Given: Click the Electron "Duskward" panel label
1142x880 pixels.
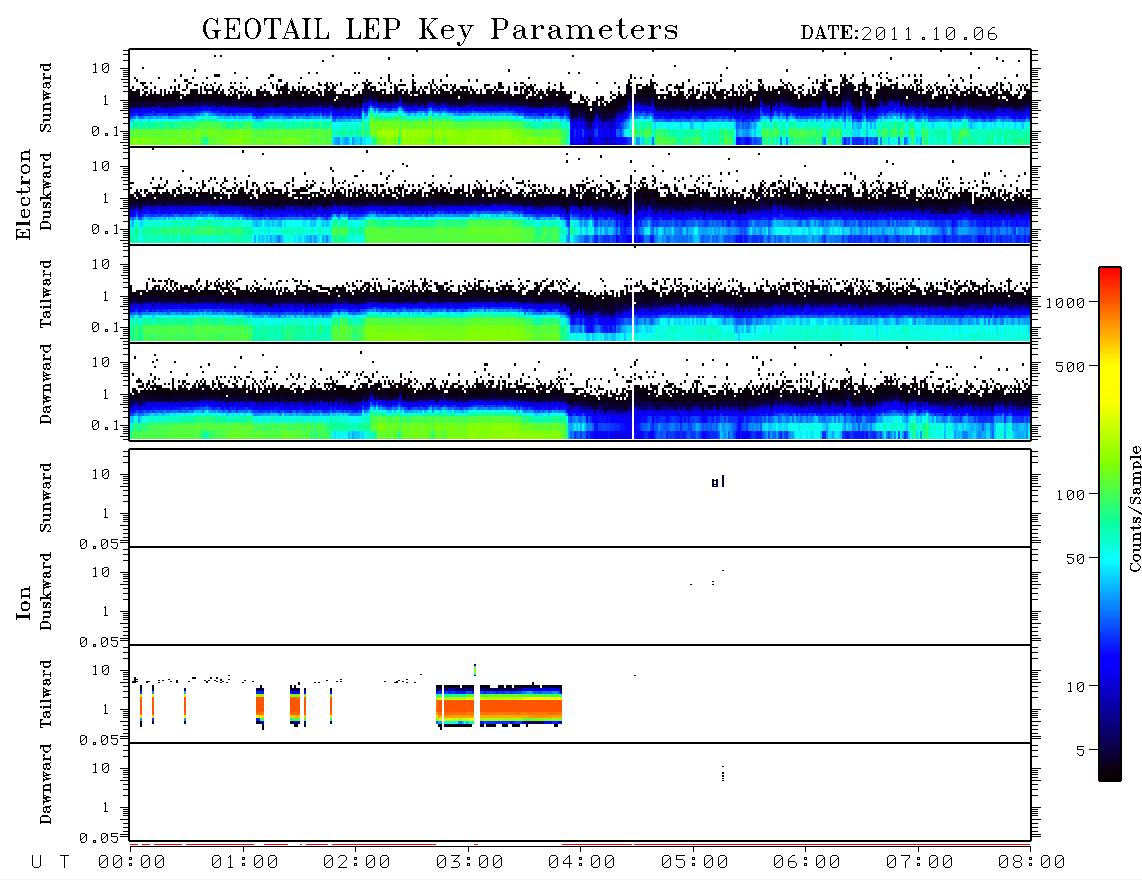Looking at the screenshot, I should pyautogui.click(x=46, y=191).
